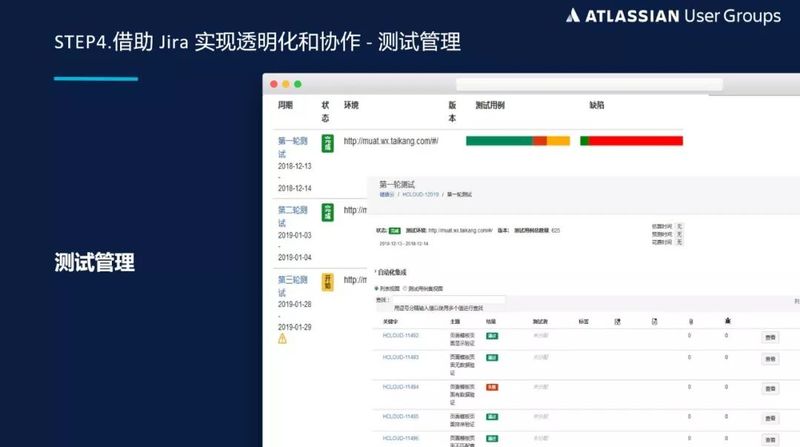Click the date 2018-12-13 under 第一轮测试
Viewport: 800px width, 447px height.
pos(294,166)
